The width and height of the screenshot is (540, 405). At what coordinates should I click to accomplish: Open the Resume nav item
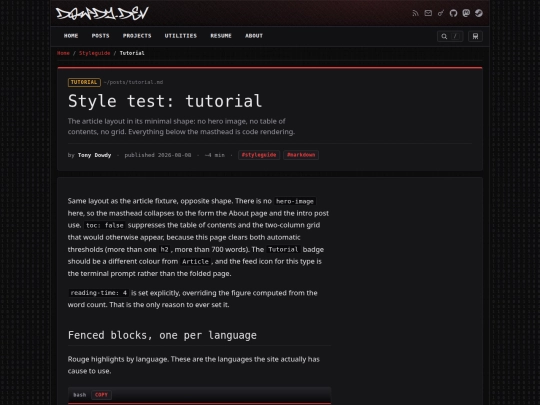click(221, 36)
